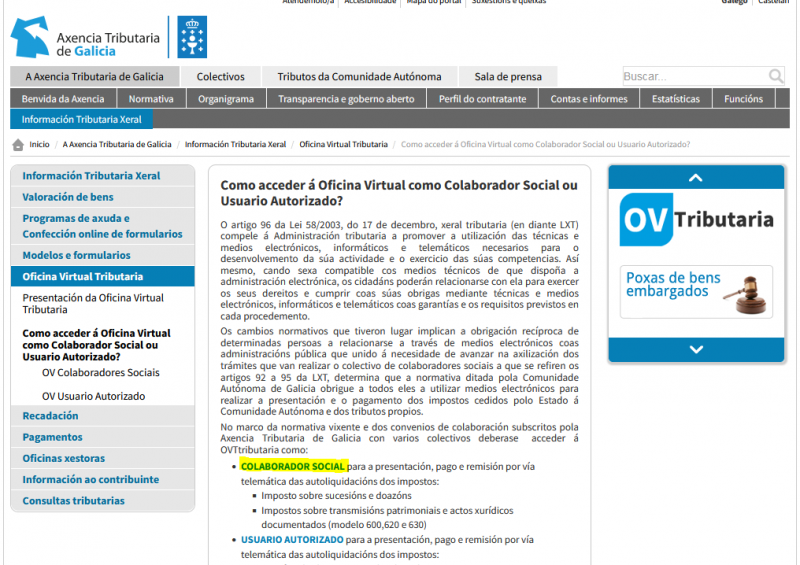Open Consultas tributarias sidebar item

point(103,501)
